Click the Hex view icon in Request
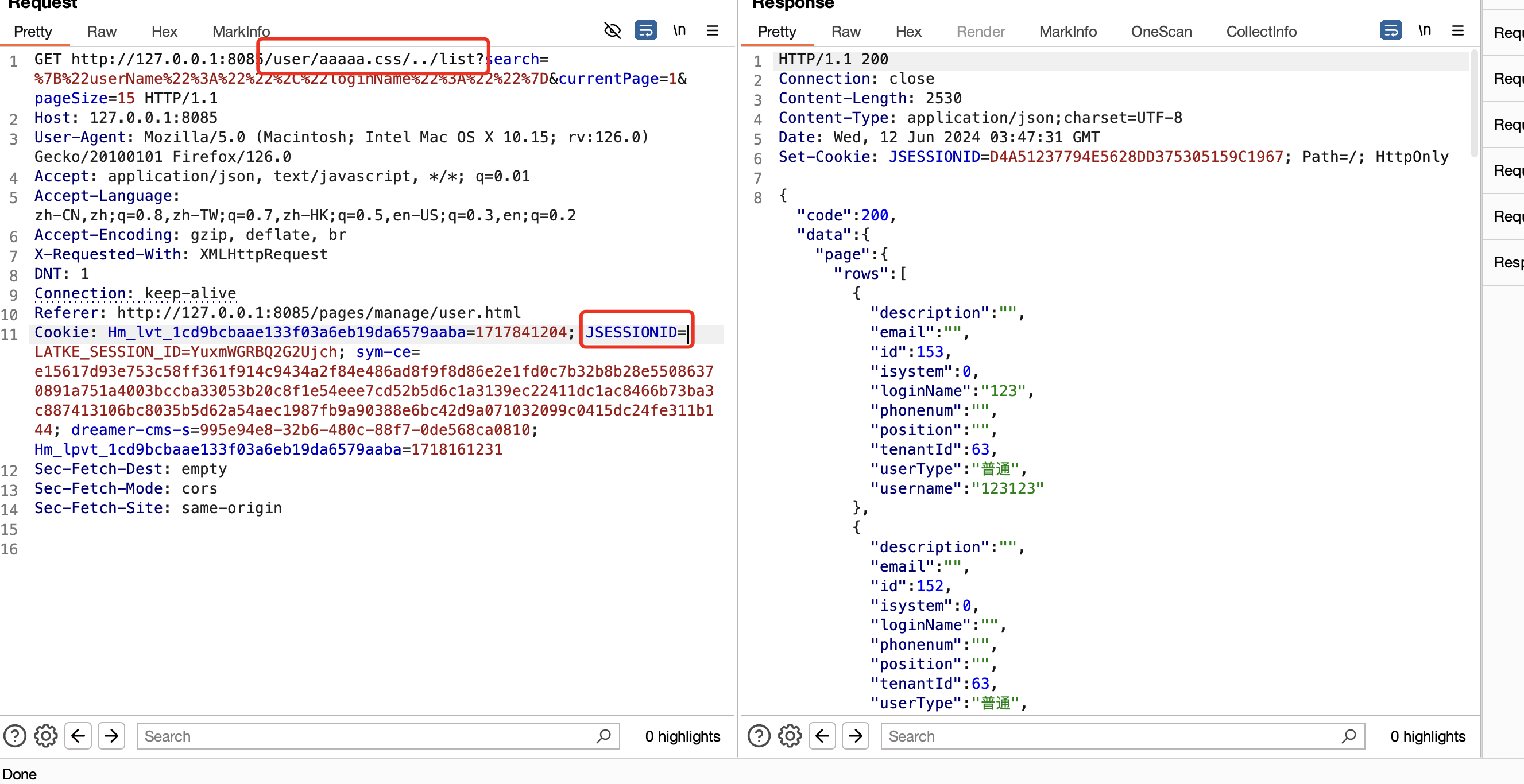1524x784 pixels. coord(163,30)
